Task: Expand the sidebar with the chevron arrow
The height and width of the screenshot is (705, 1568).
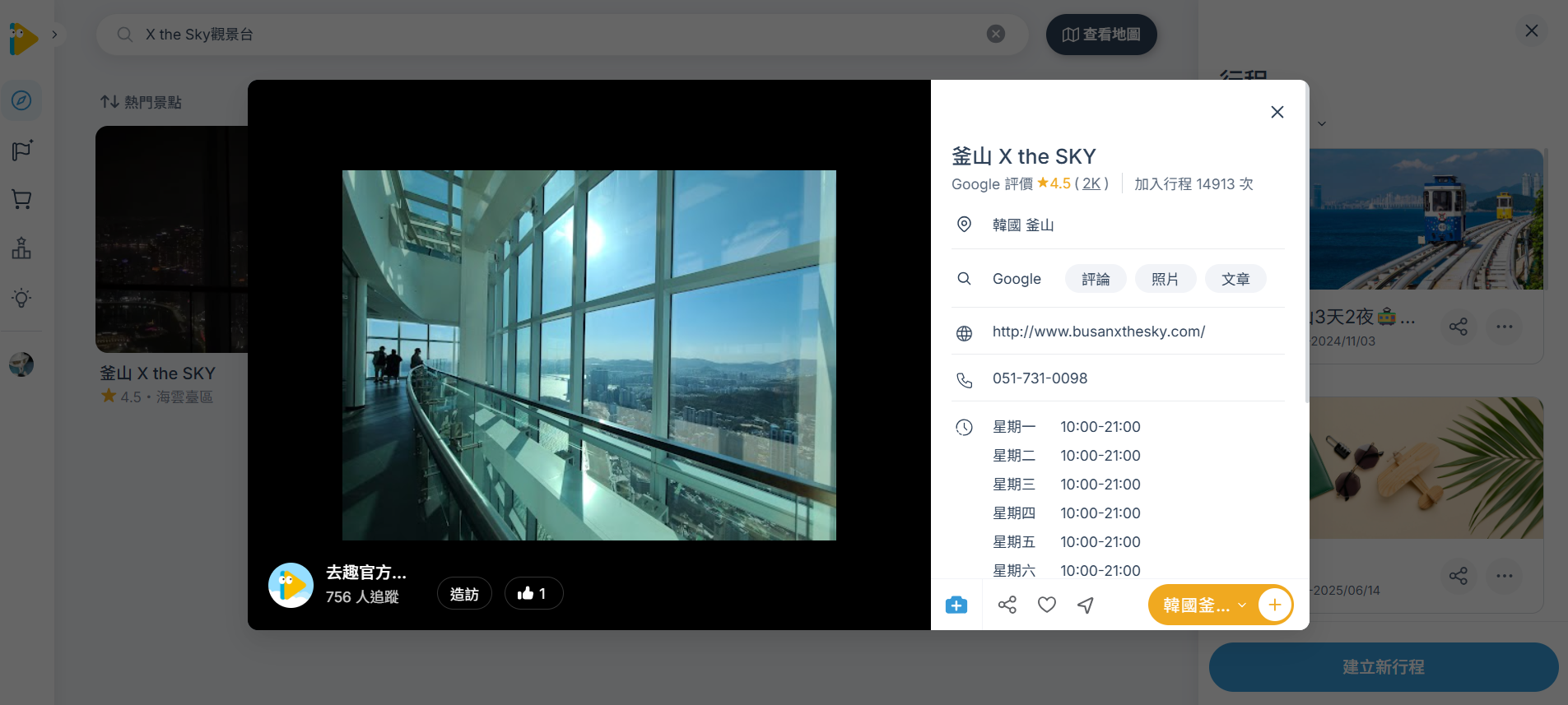Action: pos(54,35)
